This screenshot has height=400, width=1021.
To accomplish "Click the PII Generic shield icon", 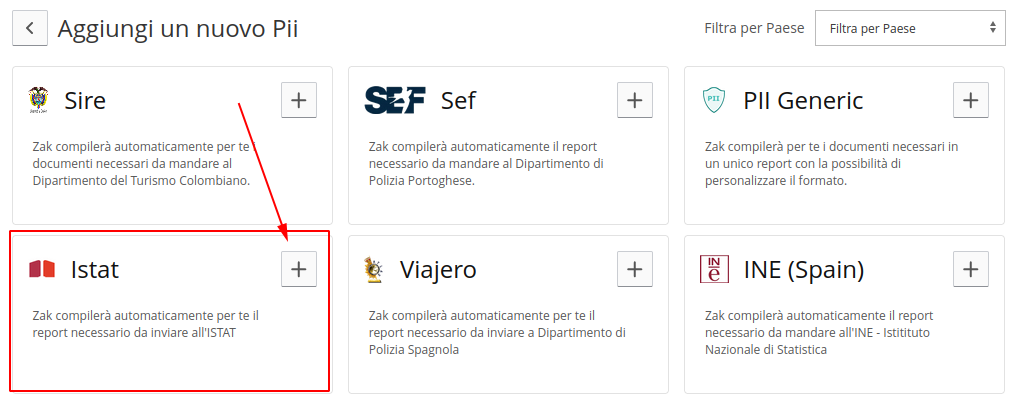I will 714,100.
